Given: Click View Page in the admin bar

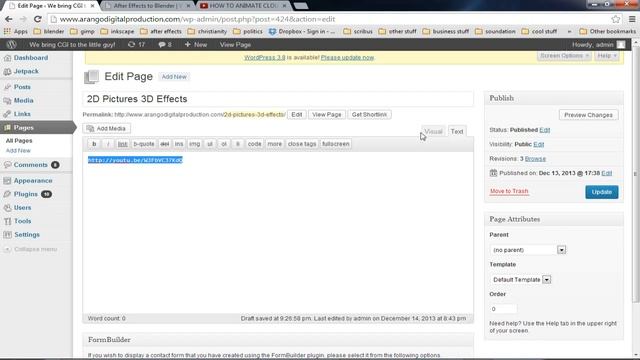Looking at the screenshot, I should pos(235,44).
